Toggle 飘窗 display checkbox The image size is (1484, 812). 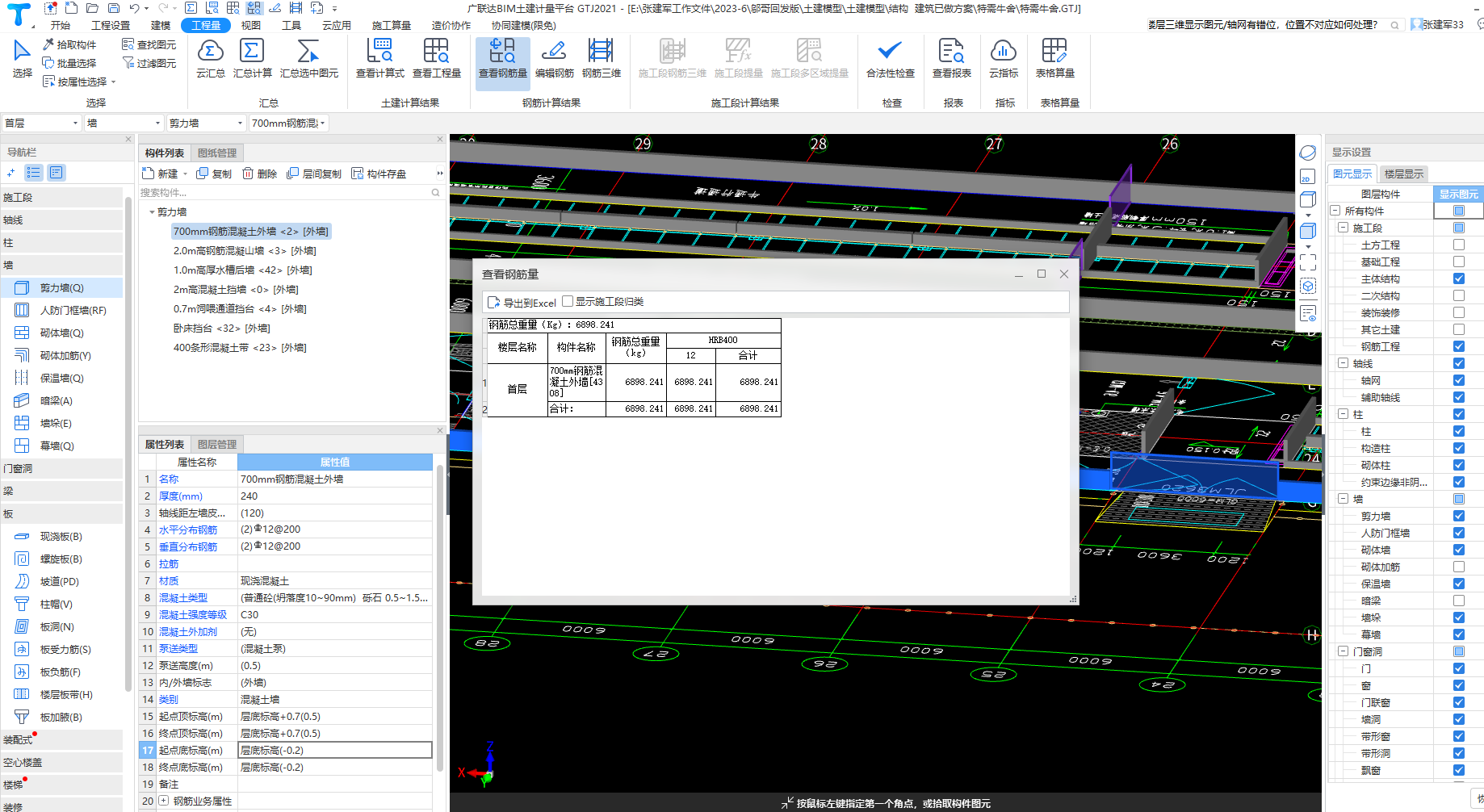click(x=1458, y=770)
